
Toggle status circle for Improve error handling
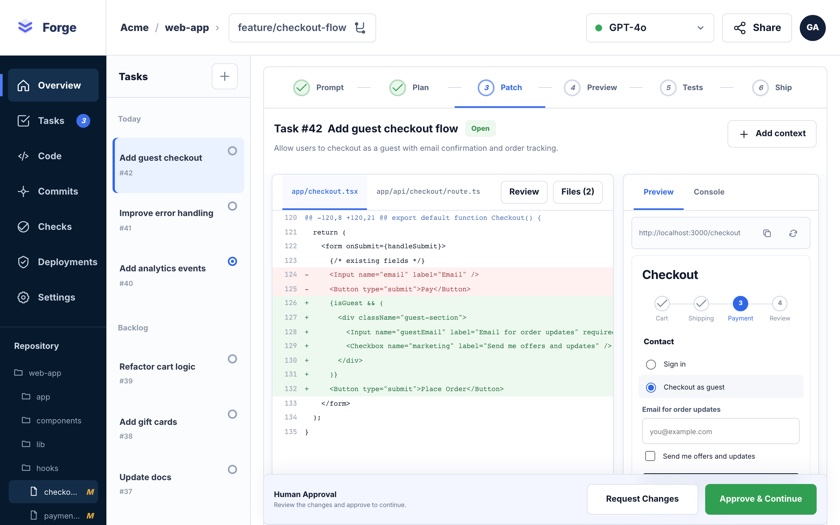click(232, 206)
